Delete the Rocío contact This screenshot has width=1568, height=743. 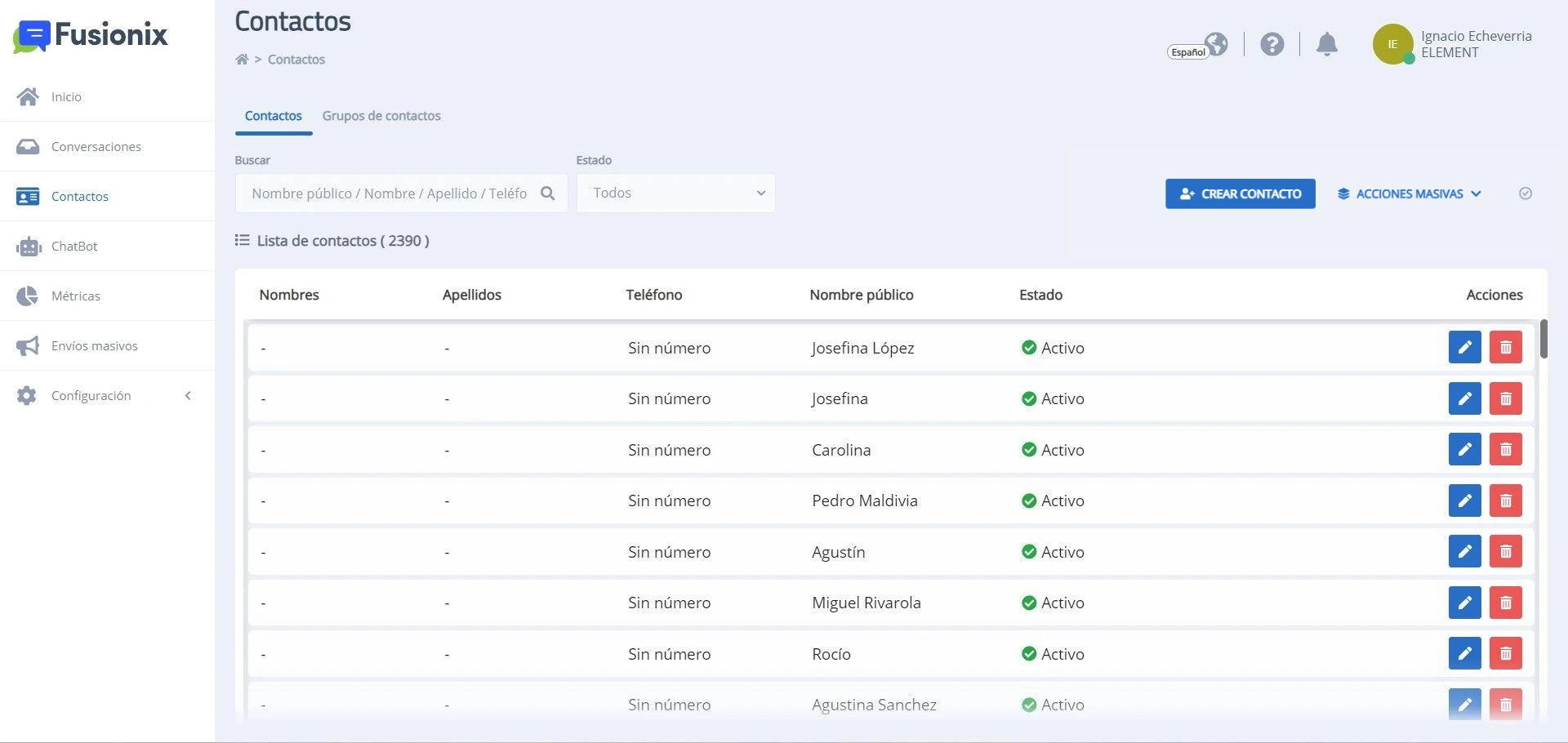point(1505,653)
